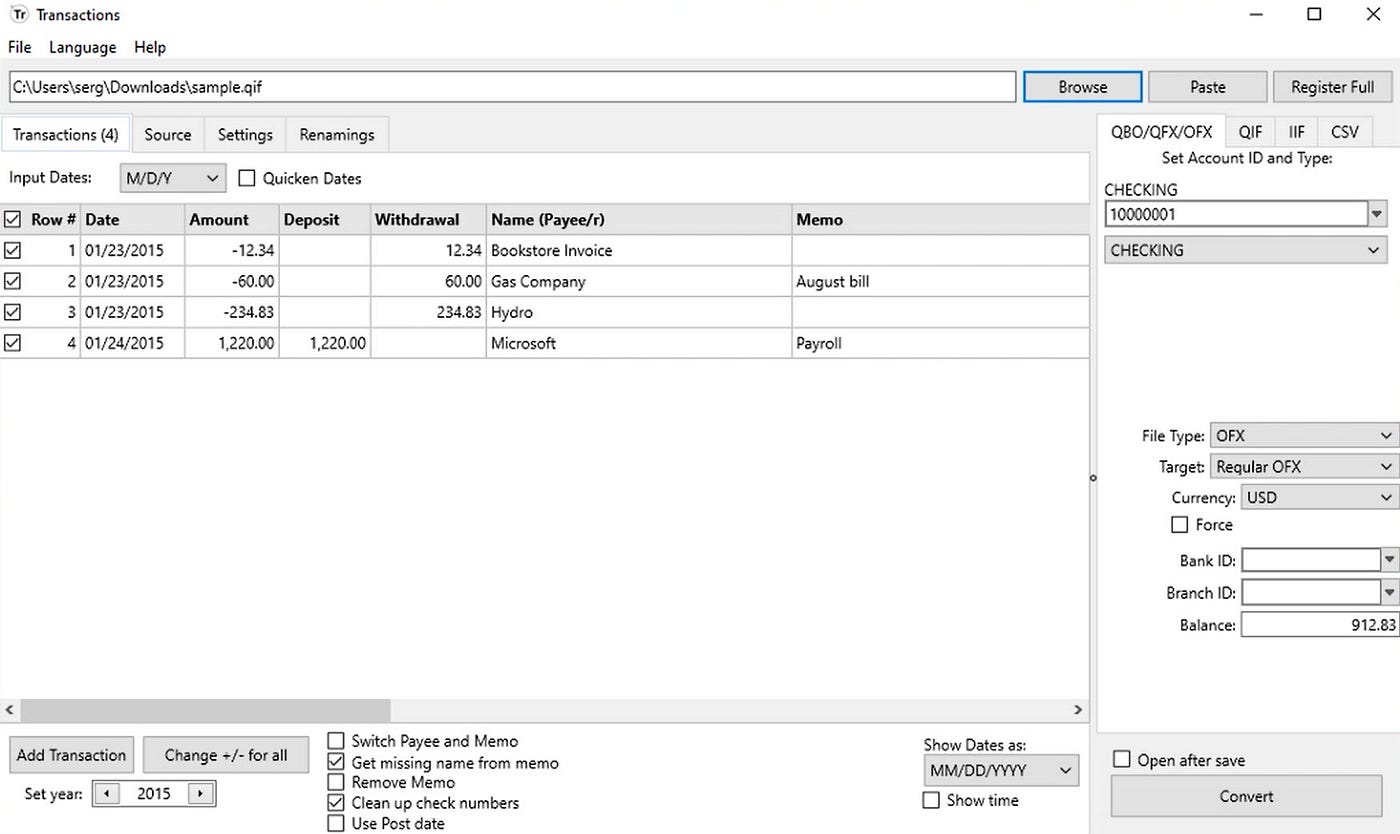Open the account ID 10000001 dropdown arrow

(1378, 213)
